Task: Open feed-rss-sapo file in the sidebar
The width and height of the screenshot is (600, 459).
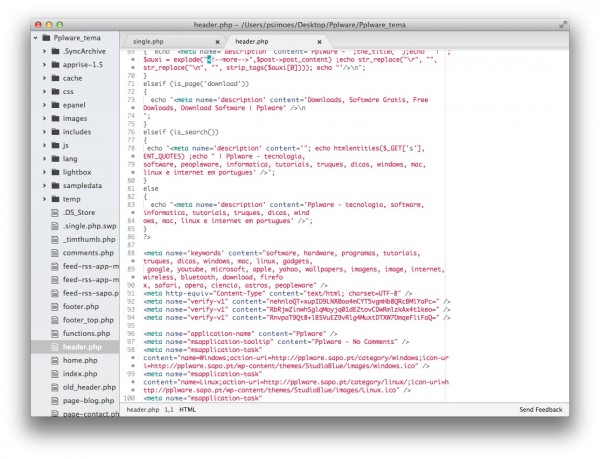Action: click(x=91, y=293)
